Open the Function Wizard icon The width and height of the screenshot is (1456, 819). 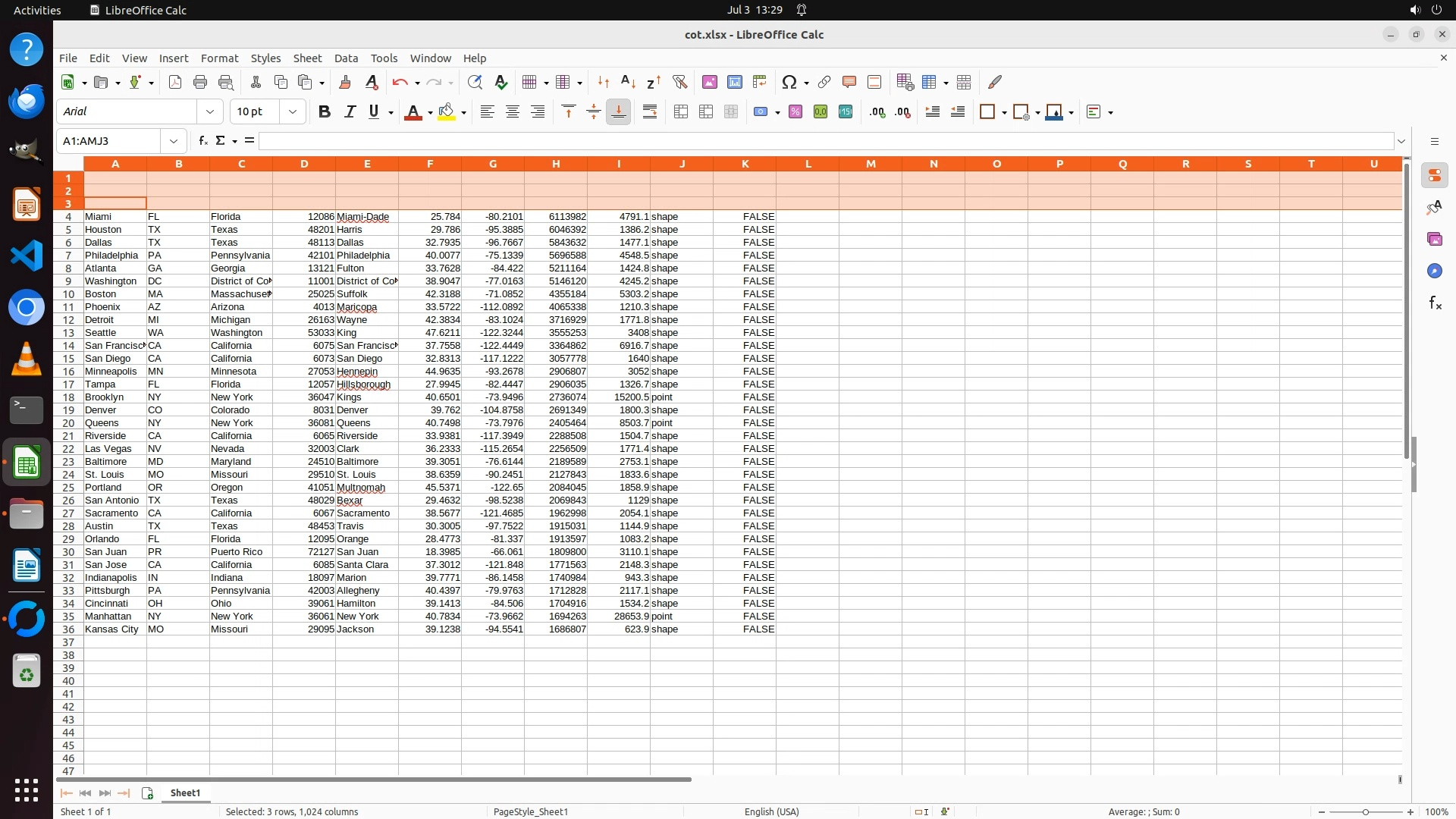coord(202,141)
